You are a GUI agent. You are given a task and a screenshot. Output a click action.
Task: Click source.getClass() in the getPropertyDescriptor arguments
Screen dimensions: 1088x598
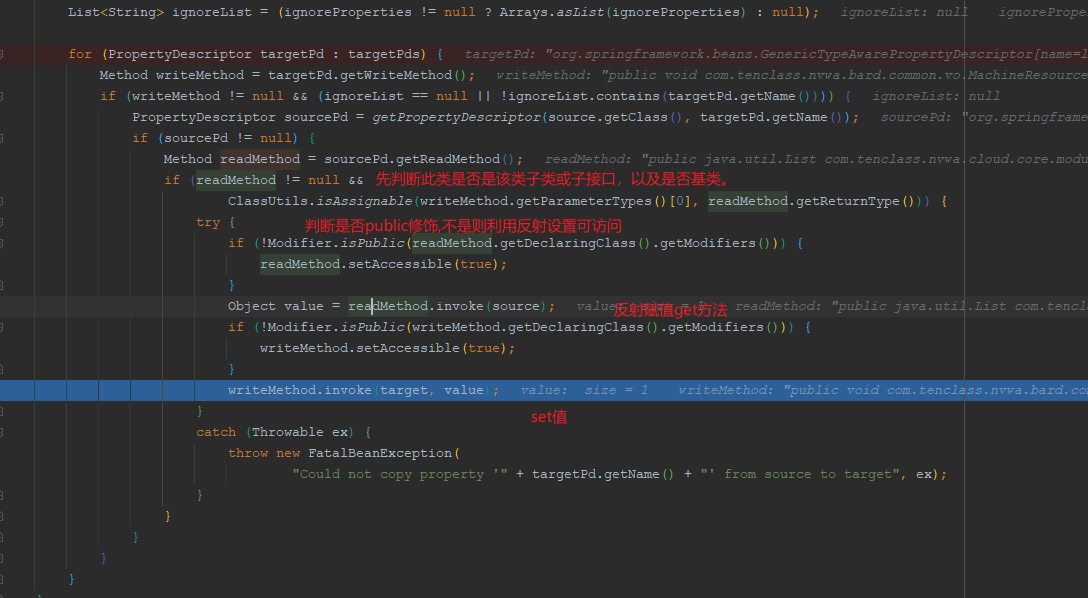click(615, 117)
